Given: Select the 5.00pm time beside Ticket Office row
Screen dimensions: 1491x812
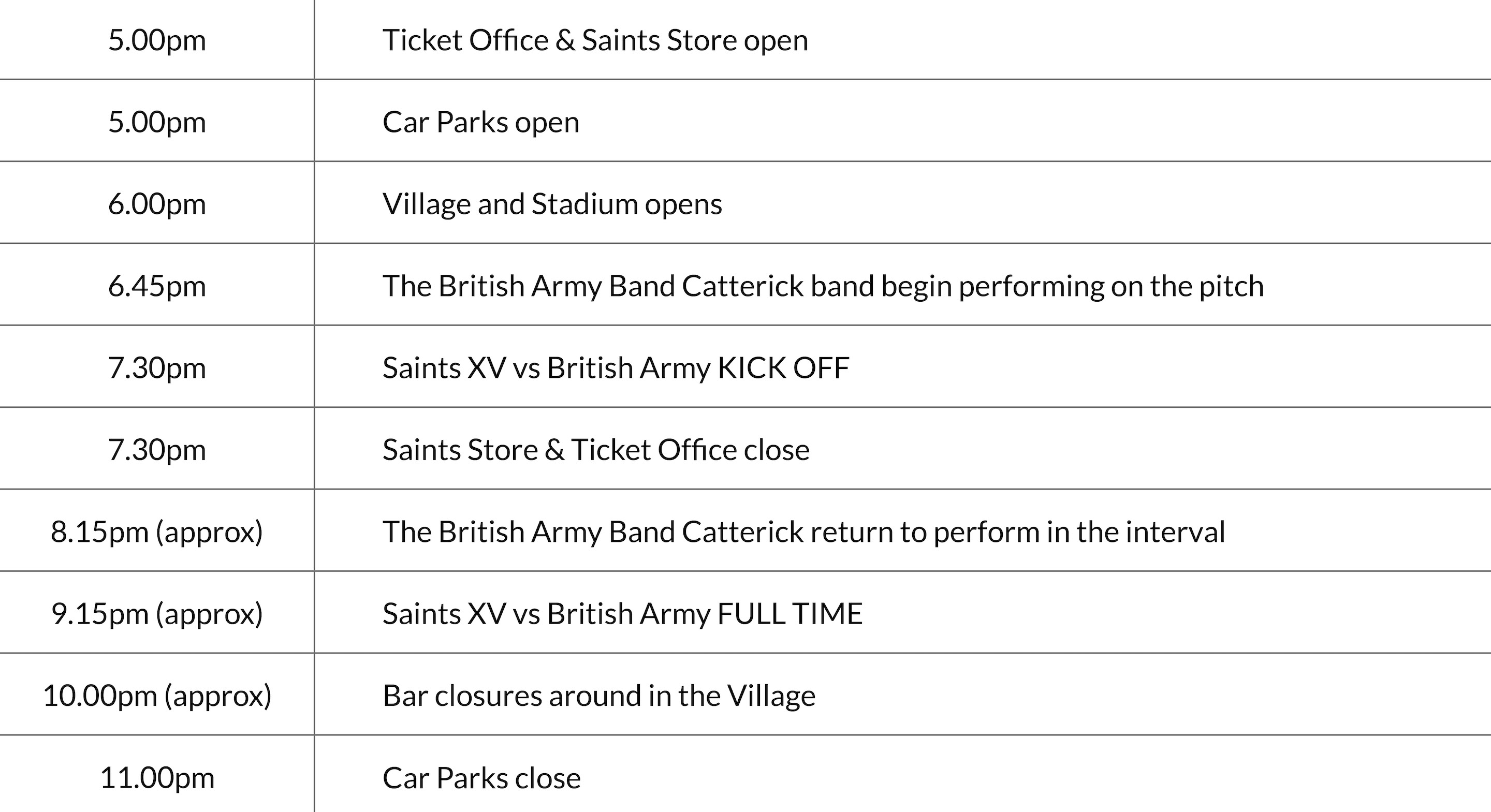Looking at the screenshot, I should coord(157,40).
